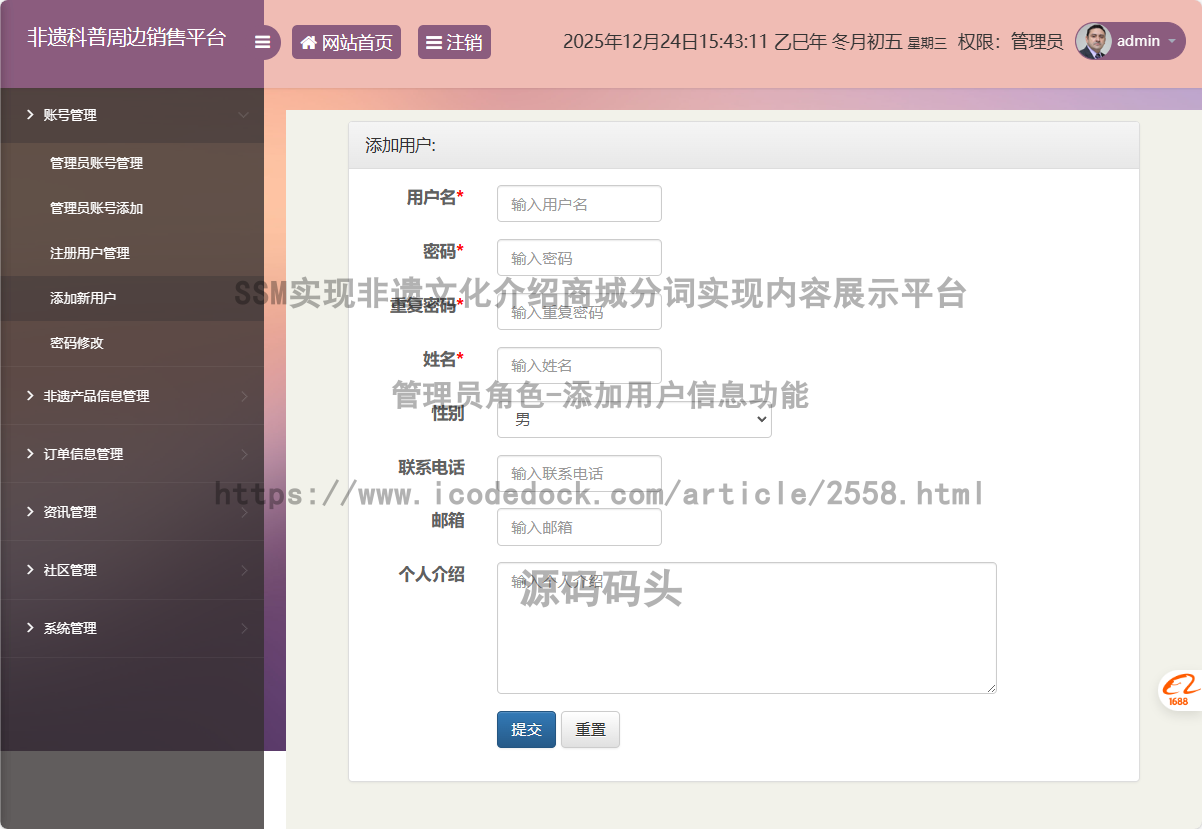
Task: Click the 用户名 username input field
Action: coord(579,203)
